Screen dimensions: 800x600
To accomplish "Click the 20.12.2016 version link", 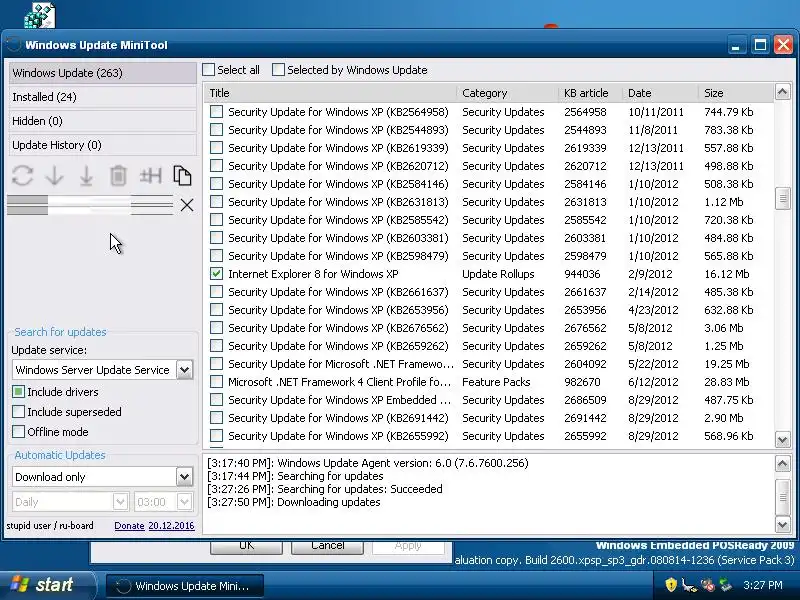I will click(171, 526).
